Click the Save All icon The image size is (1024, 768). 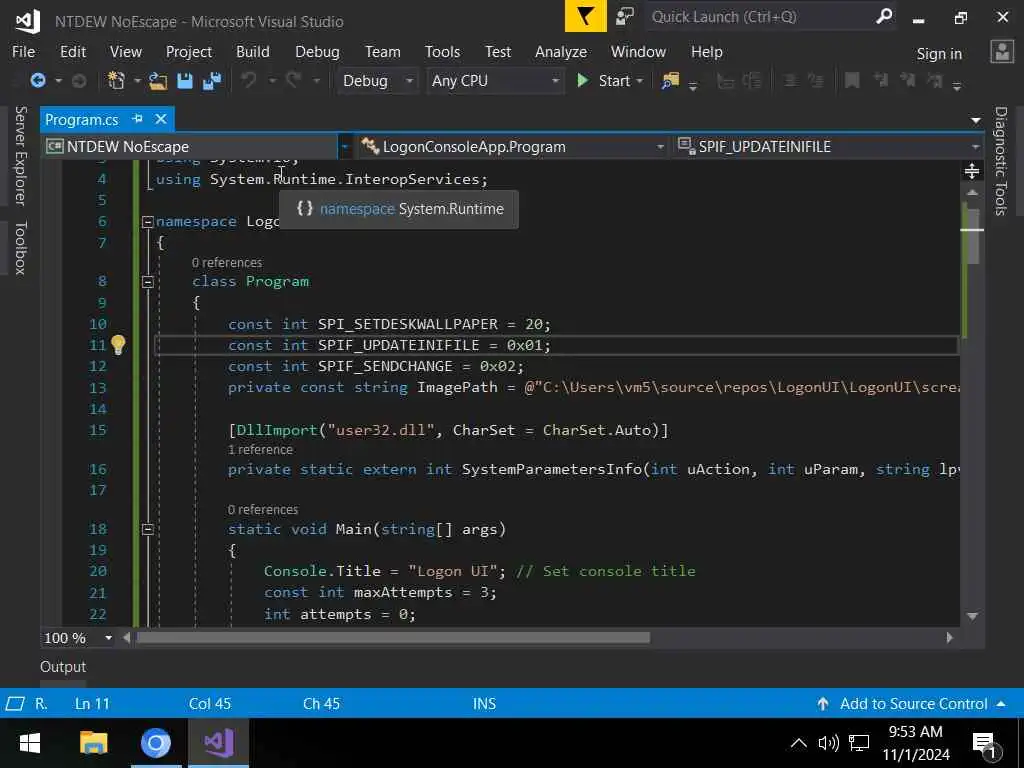tap(212, 80)
